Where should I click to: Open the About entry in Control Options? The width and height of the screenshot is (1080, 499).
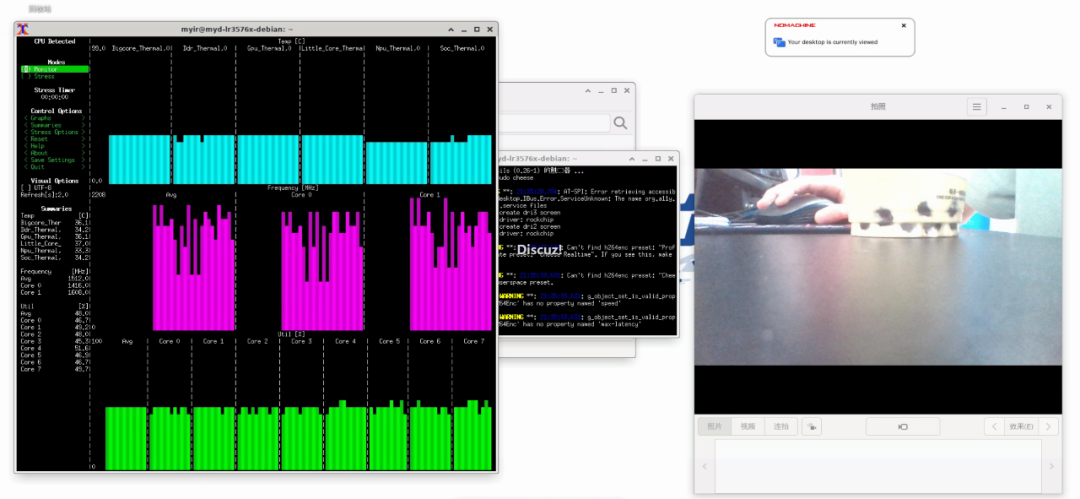click(39, 153)
